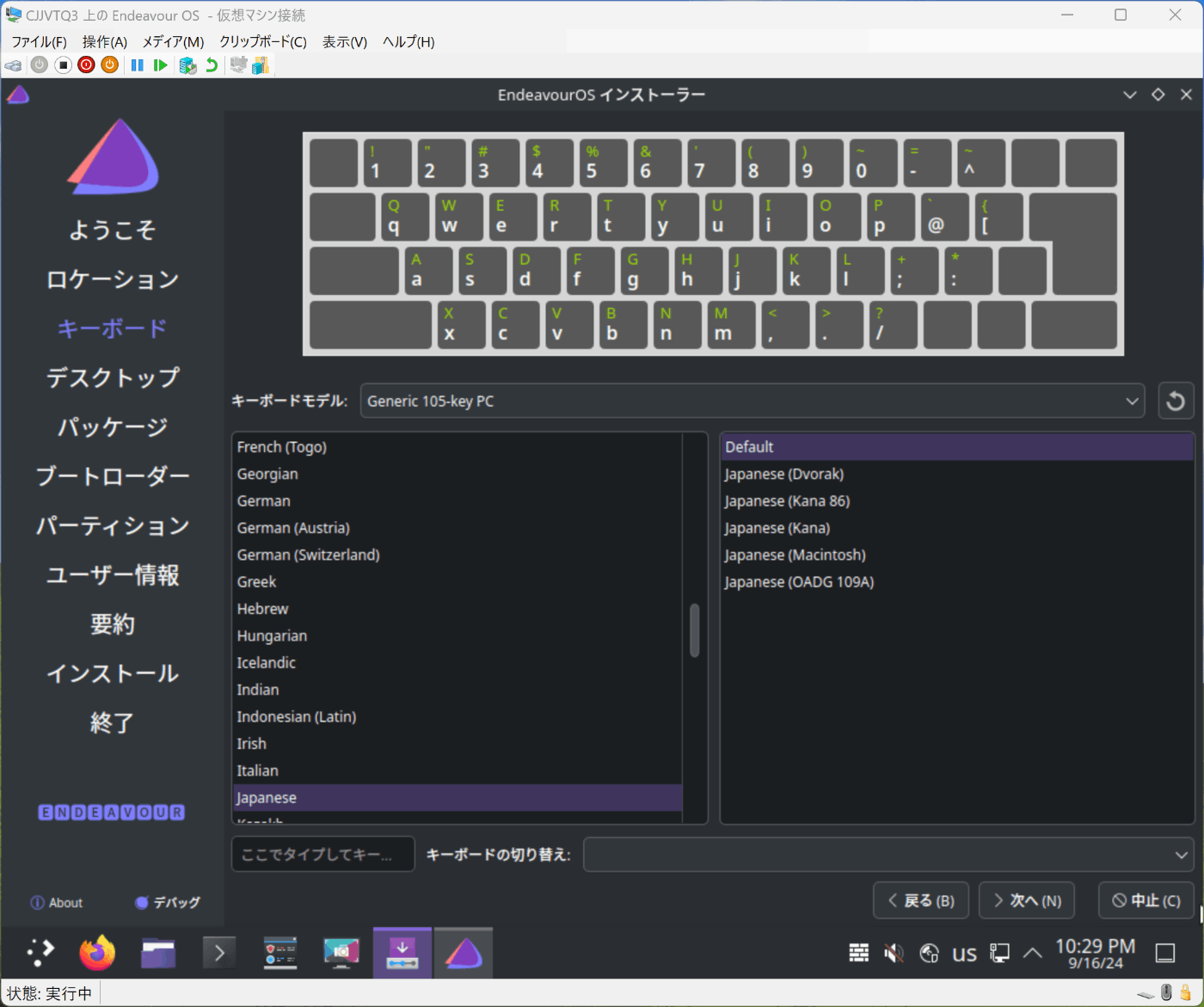This screenshot has width=1204, height=1007.
Task: Turn off the VM with the stop icon
Action: [x=63, y=64]
